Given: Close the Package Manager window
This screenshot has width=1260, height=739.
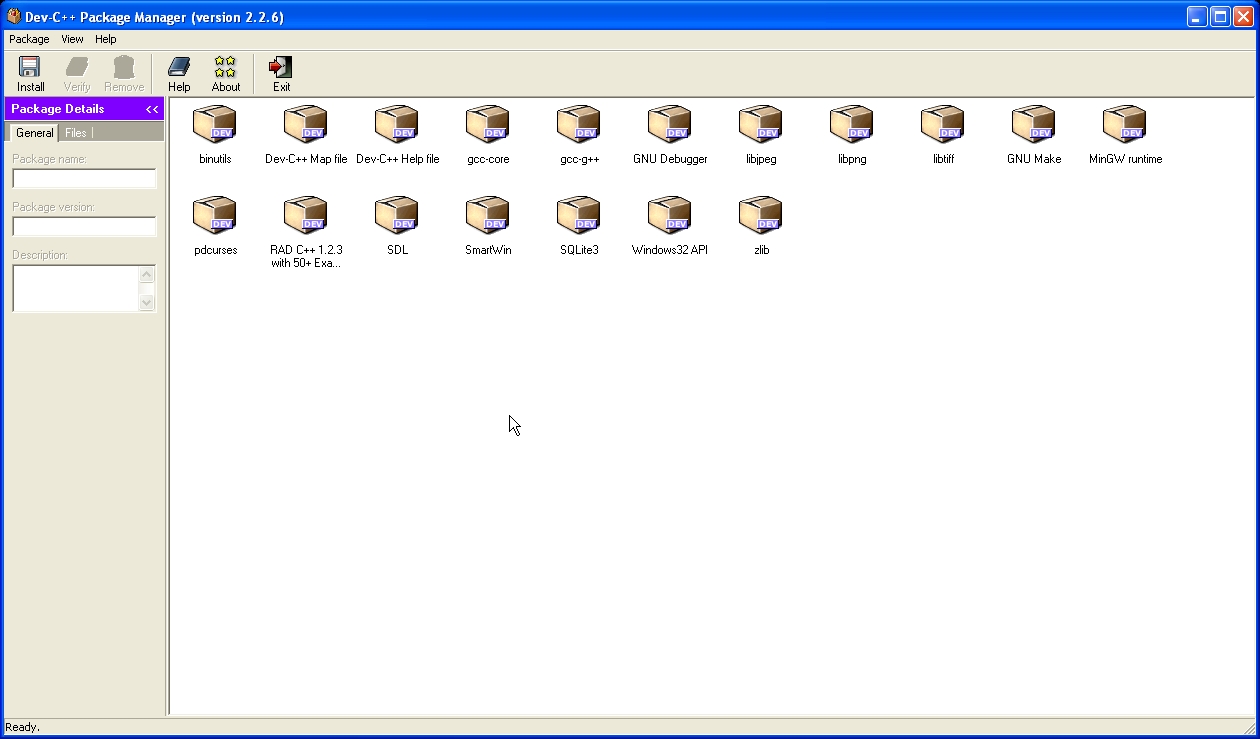Looking at the screenshot, I should click(x=1243, y=16).
